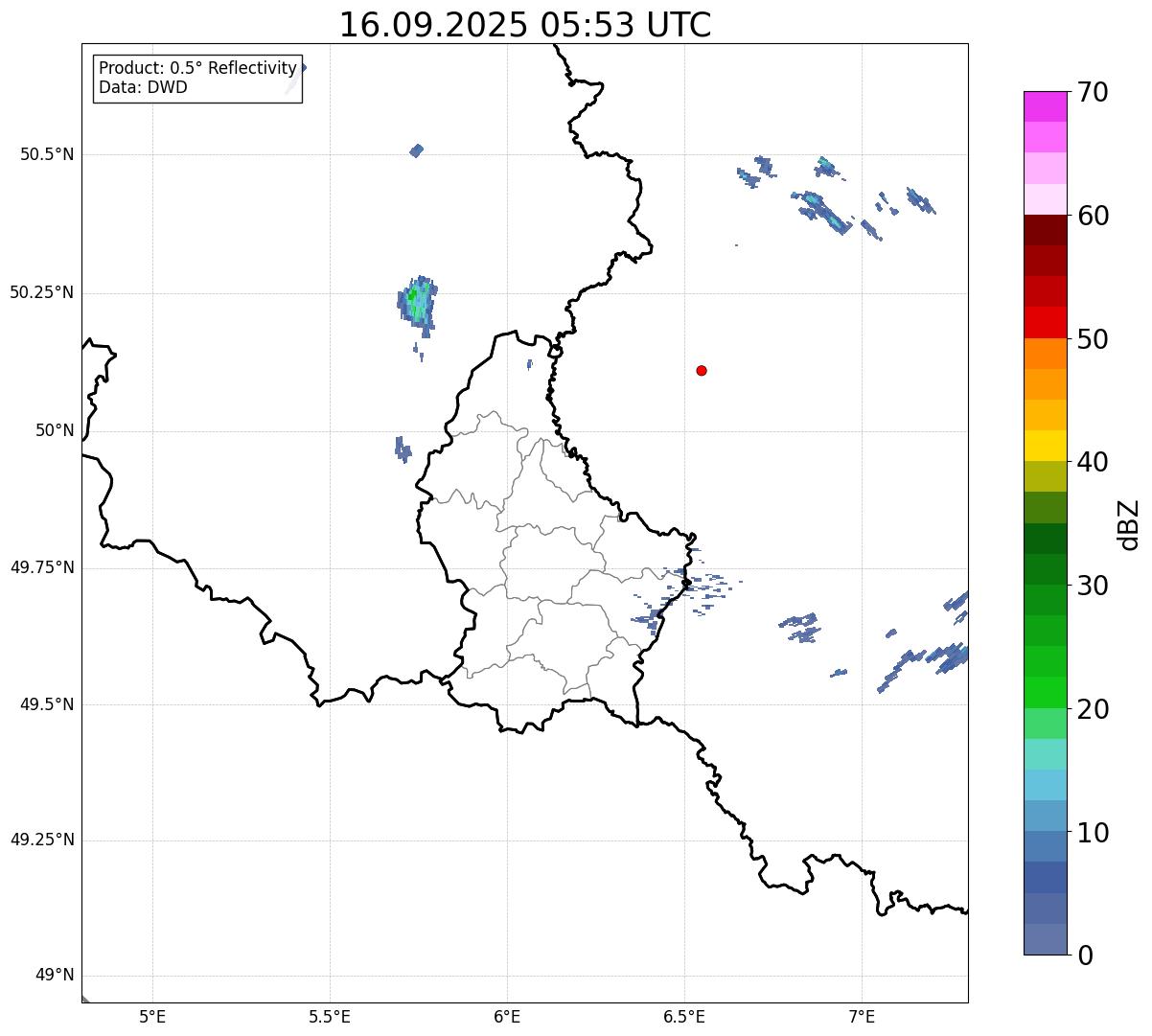Click the colorbar tick label 50
1152x1036 pixels.
coord(1093,339)
